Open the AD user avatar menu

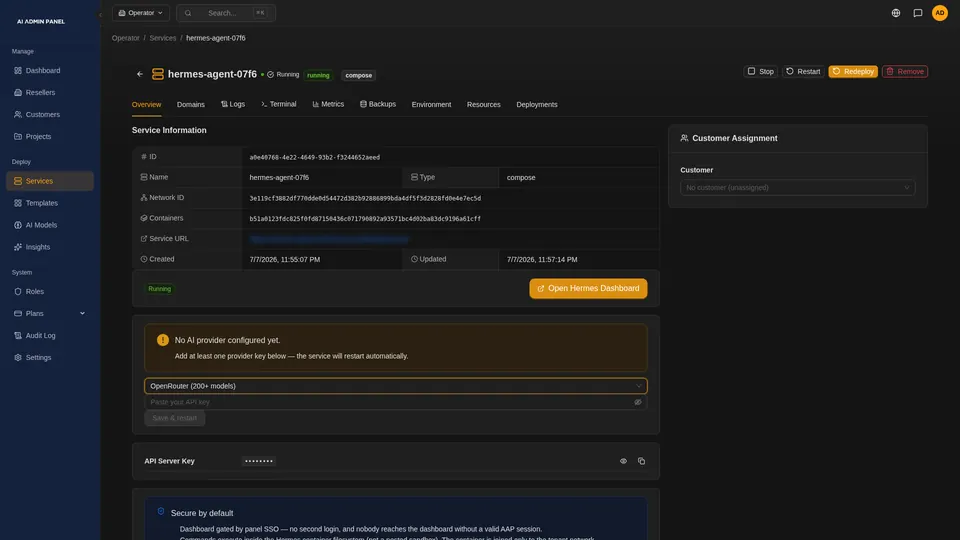(940, 13)
